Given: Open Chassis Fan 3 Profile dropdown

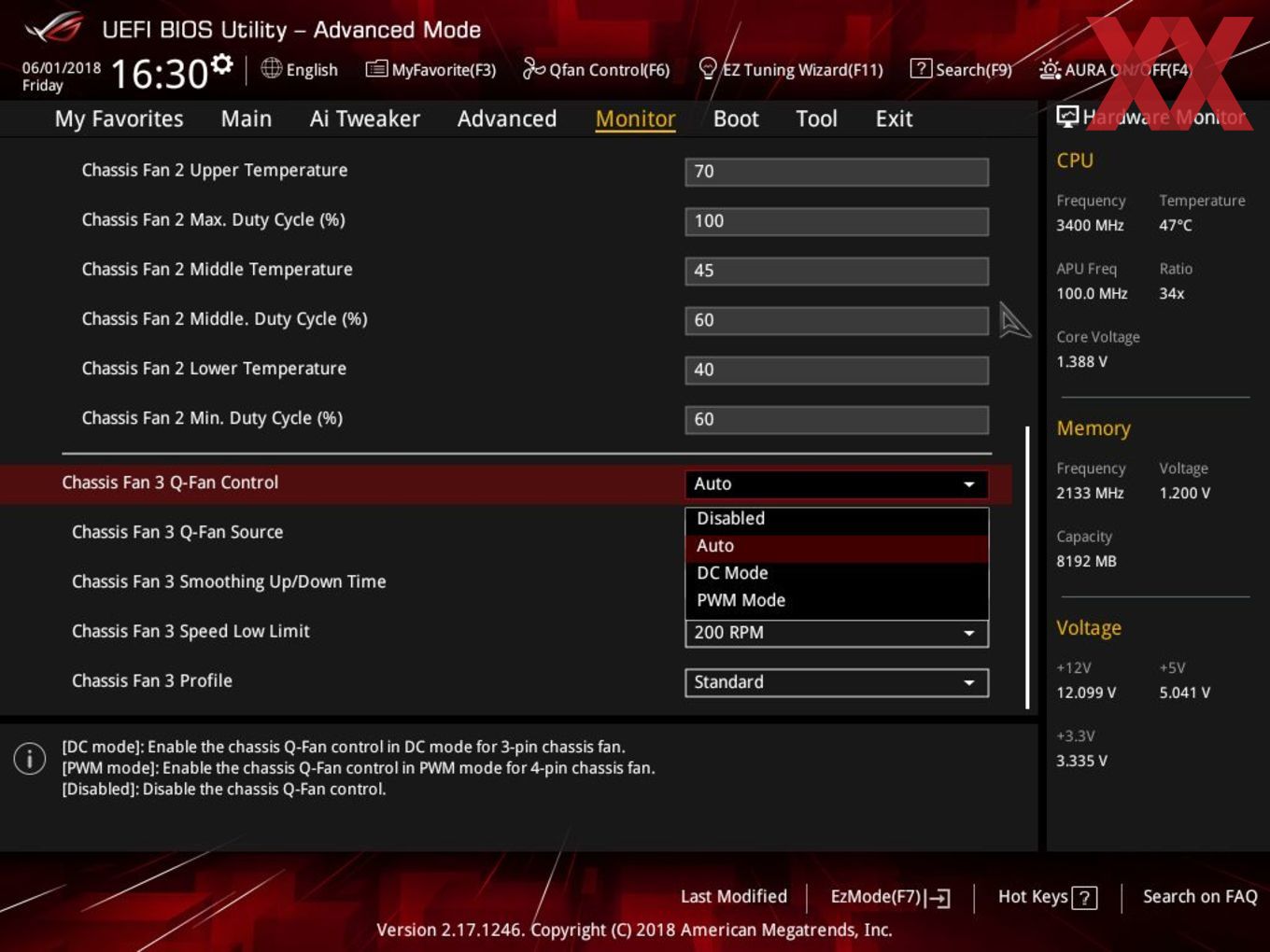Looking at the screenshot, I should (837, 682).
